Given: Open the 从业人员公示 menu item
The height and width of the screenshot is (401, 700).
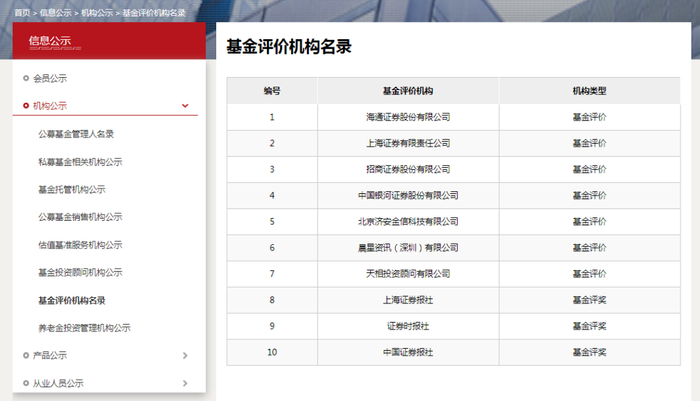Looking at the screenshot, I should [x=58, y=383].
